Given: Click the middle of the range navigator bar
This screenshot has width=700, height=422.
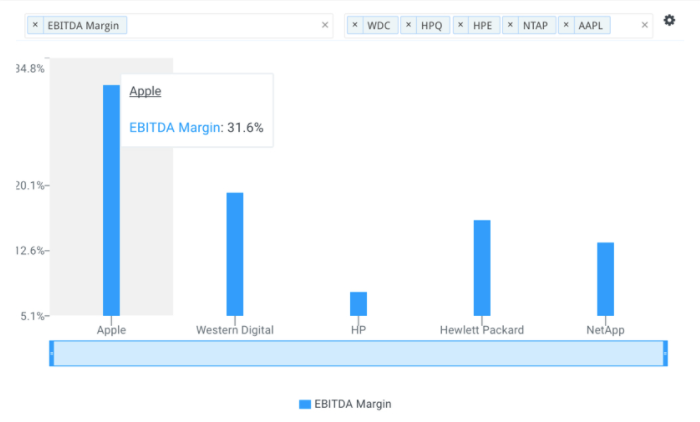Looking at the screenshot, I should click(x=358, y=353).
